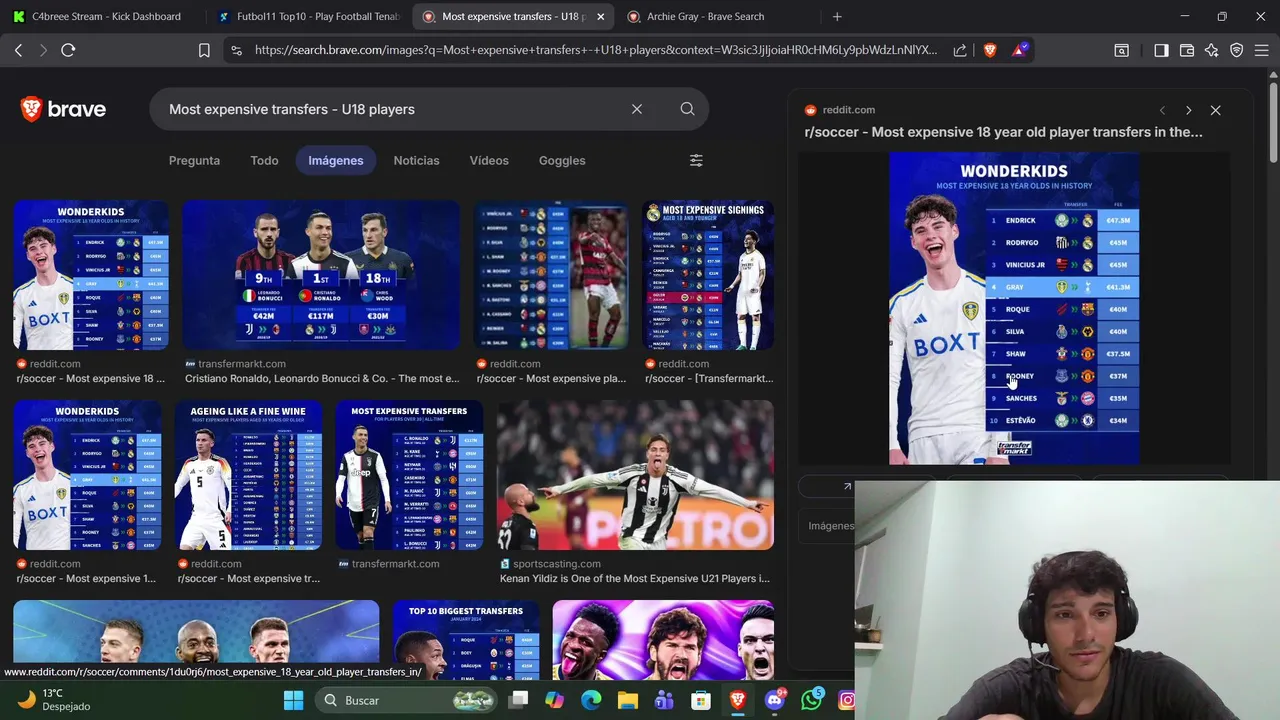The height and width of the screenshot is (720, 1280).
Task: Click the large Wonderkids preview image
Action: (1014, 308)
